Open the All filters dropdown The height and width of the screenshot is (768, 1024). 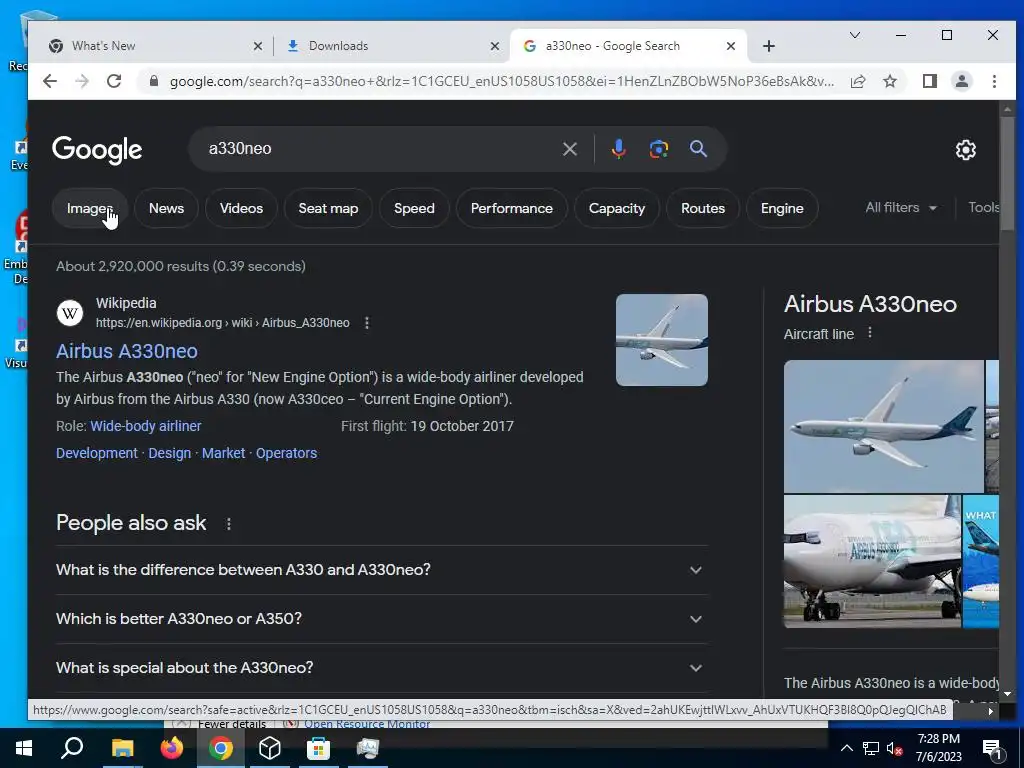point(901,208)
